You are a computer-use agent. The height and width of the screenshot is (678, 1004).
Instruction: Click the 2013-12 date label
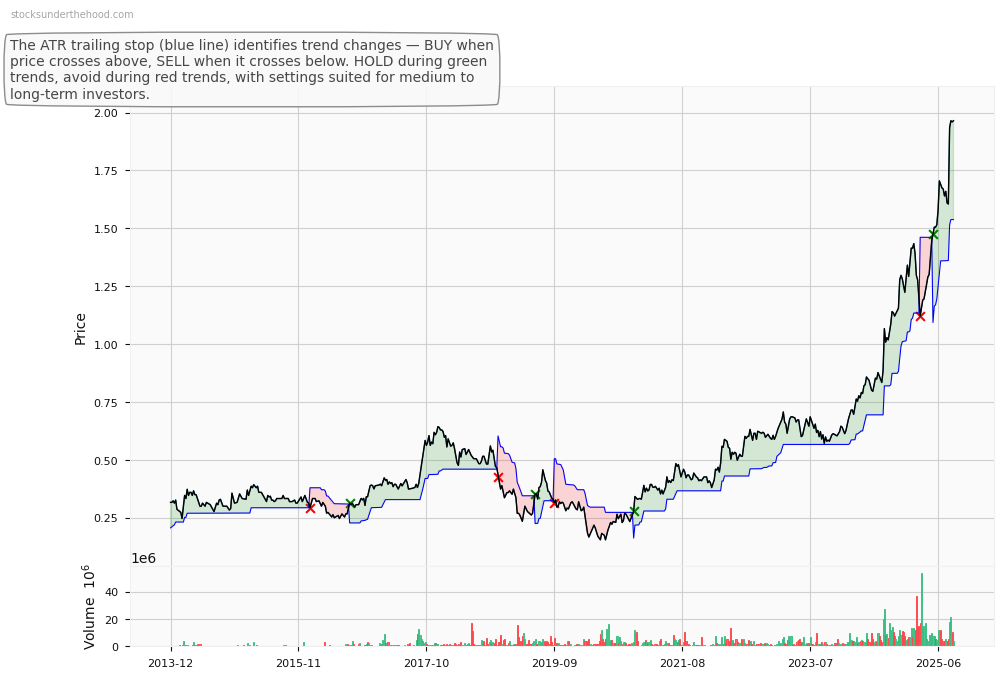pyautogui.click(x=170, y=663)
